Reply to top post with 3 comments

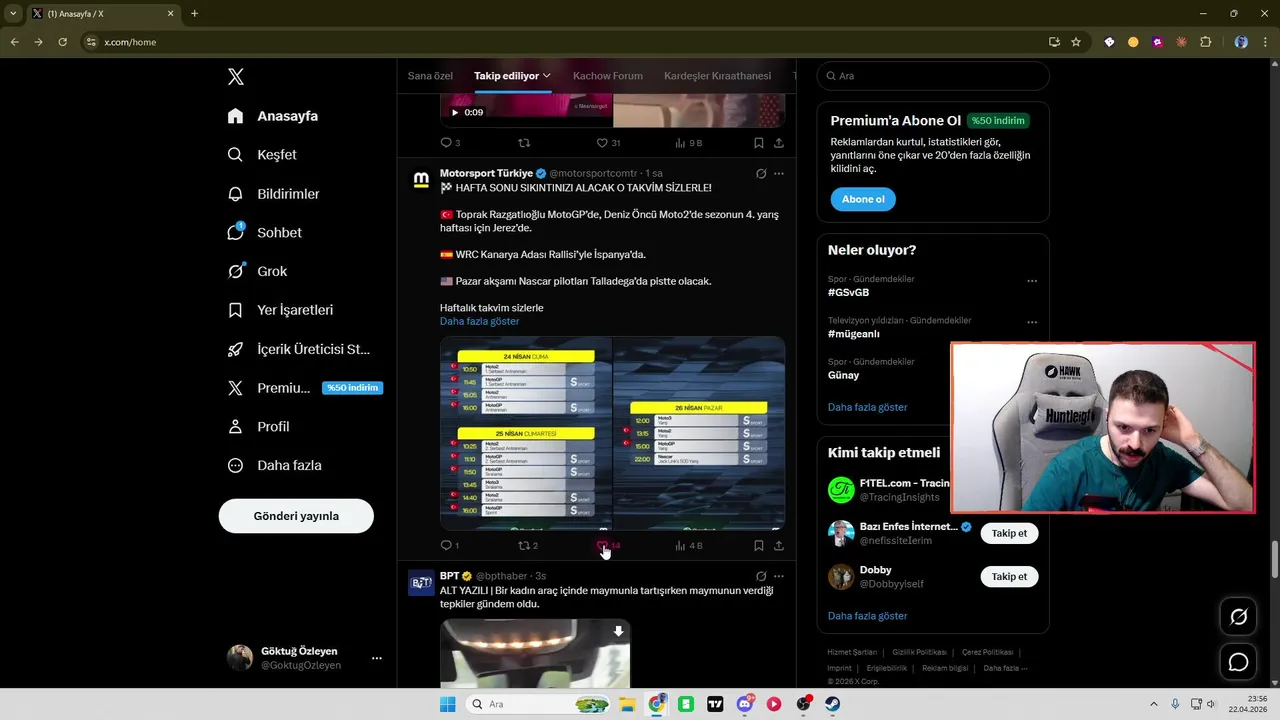[450, 143]
